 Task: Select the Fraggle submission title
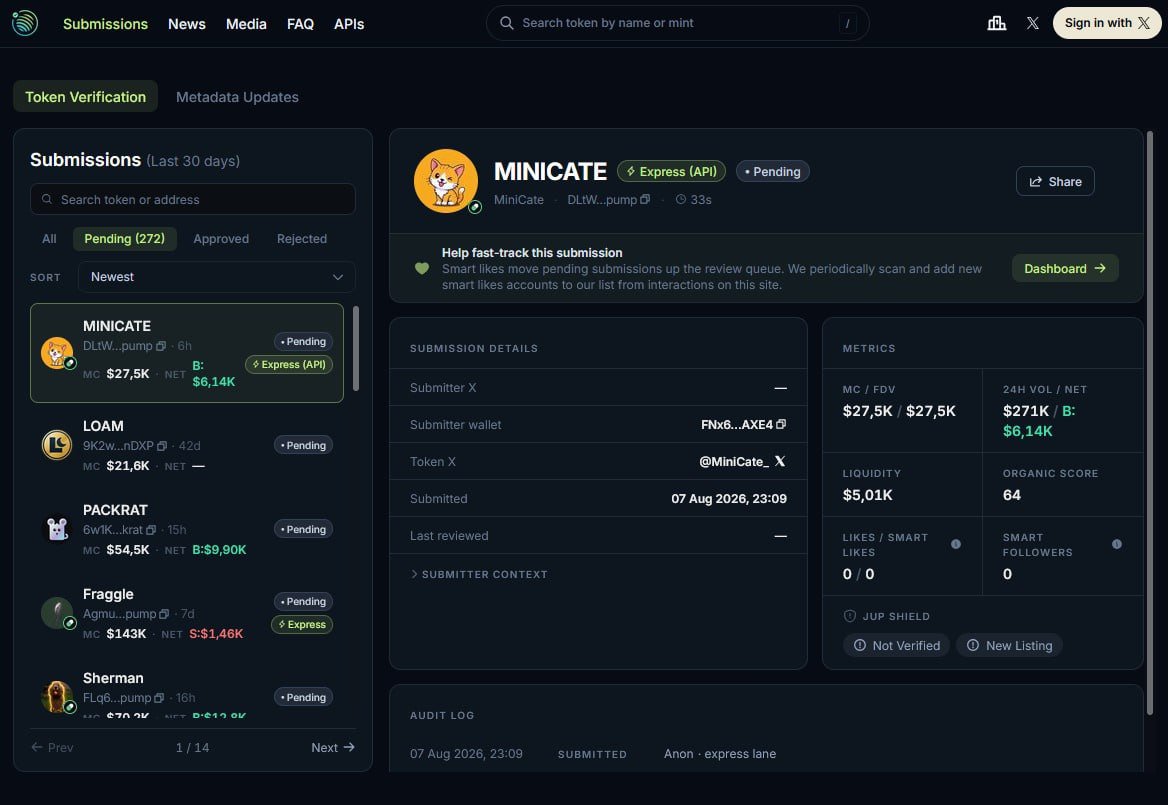pos(108,594)
